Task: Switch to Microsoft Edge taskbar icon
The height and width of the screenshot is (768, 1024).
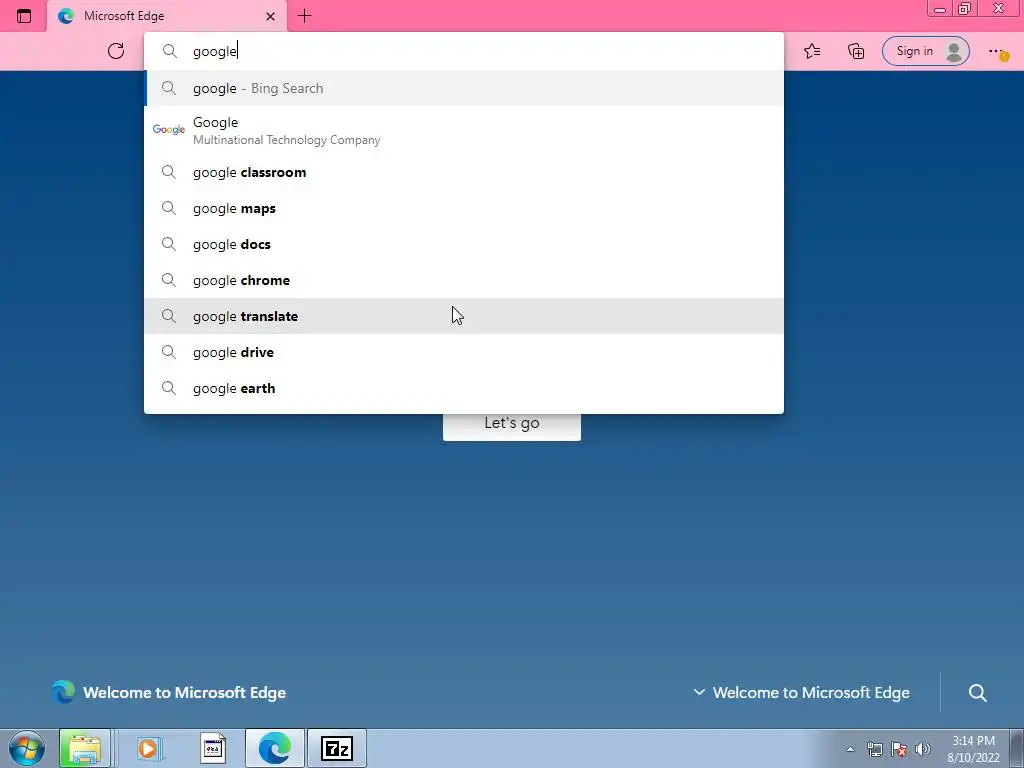Action: (x=274, y=748)
